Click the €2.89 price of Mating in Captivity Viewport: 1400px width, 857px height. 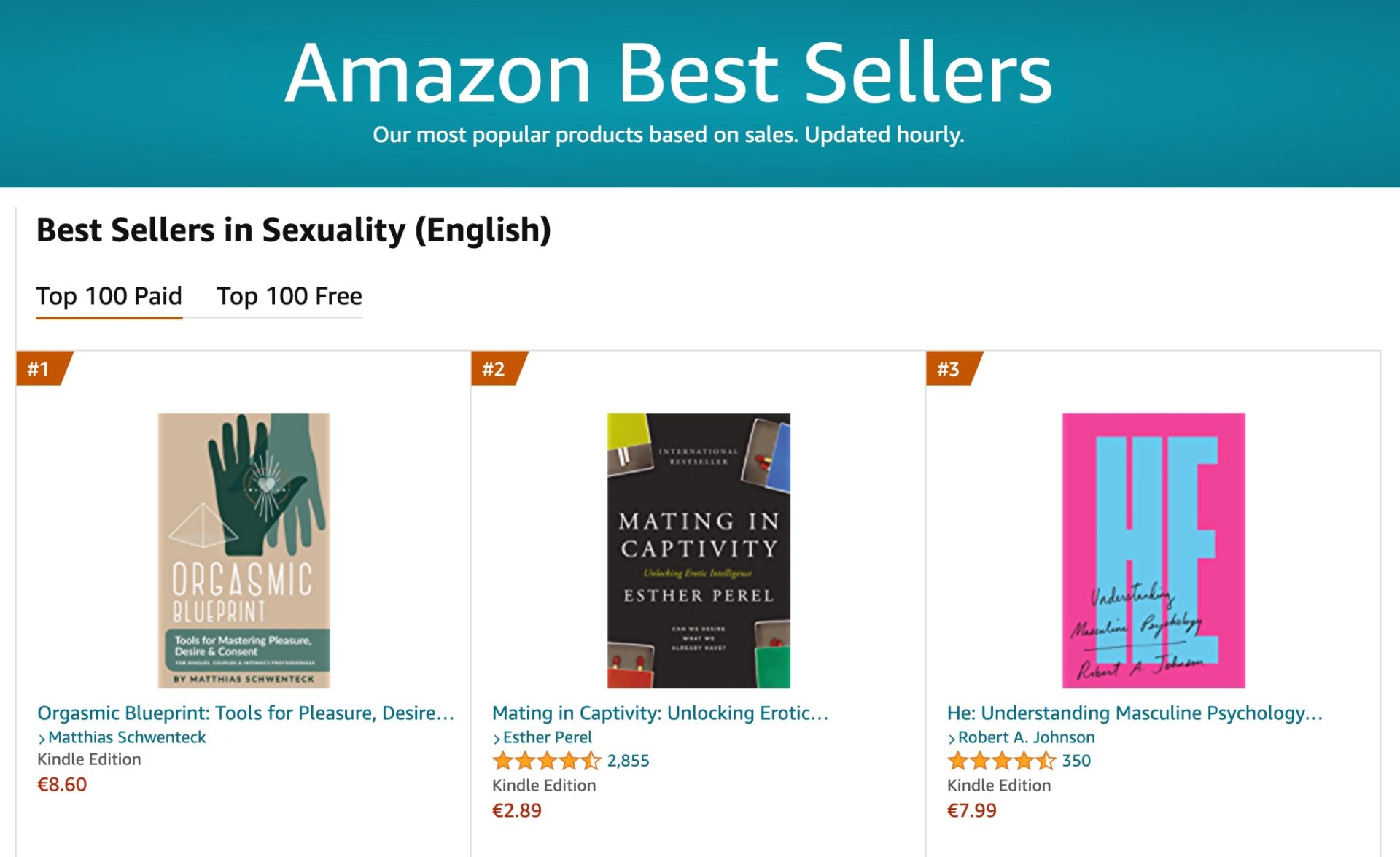coord(517,810)
